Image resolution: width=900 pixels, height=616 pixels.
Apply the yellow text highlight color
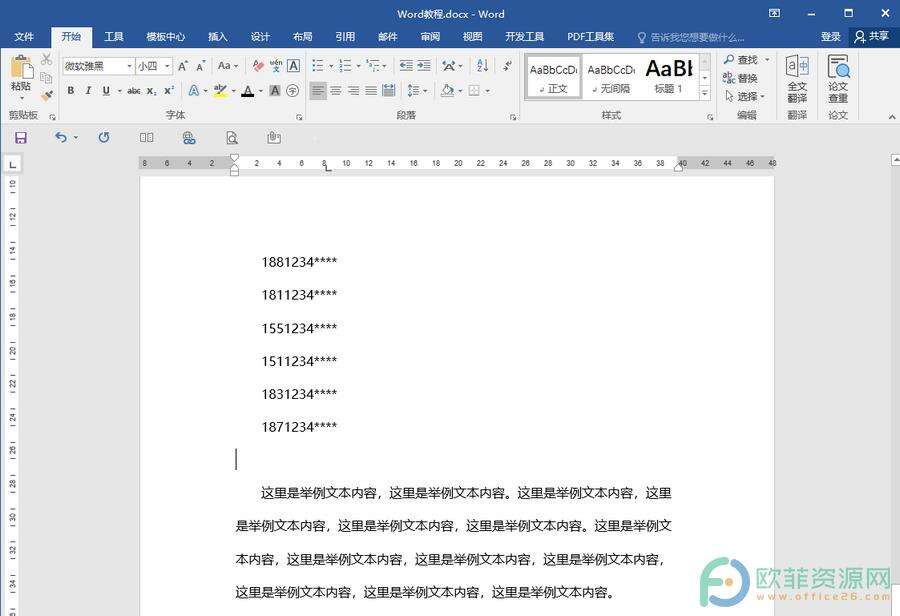tap(220, 91)
